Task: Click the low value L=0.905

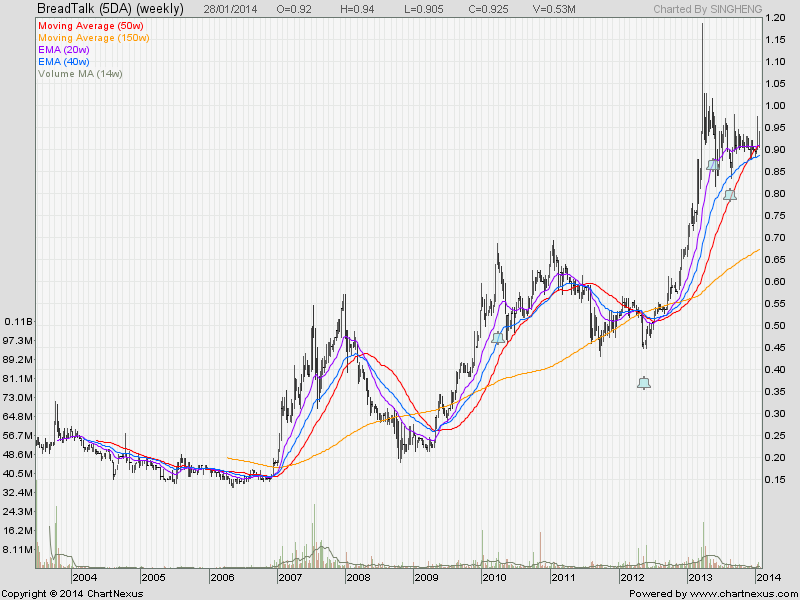Action: (x=422, y=9)
